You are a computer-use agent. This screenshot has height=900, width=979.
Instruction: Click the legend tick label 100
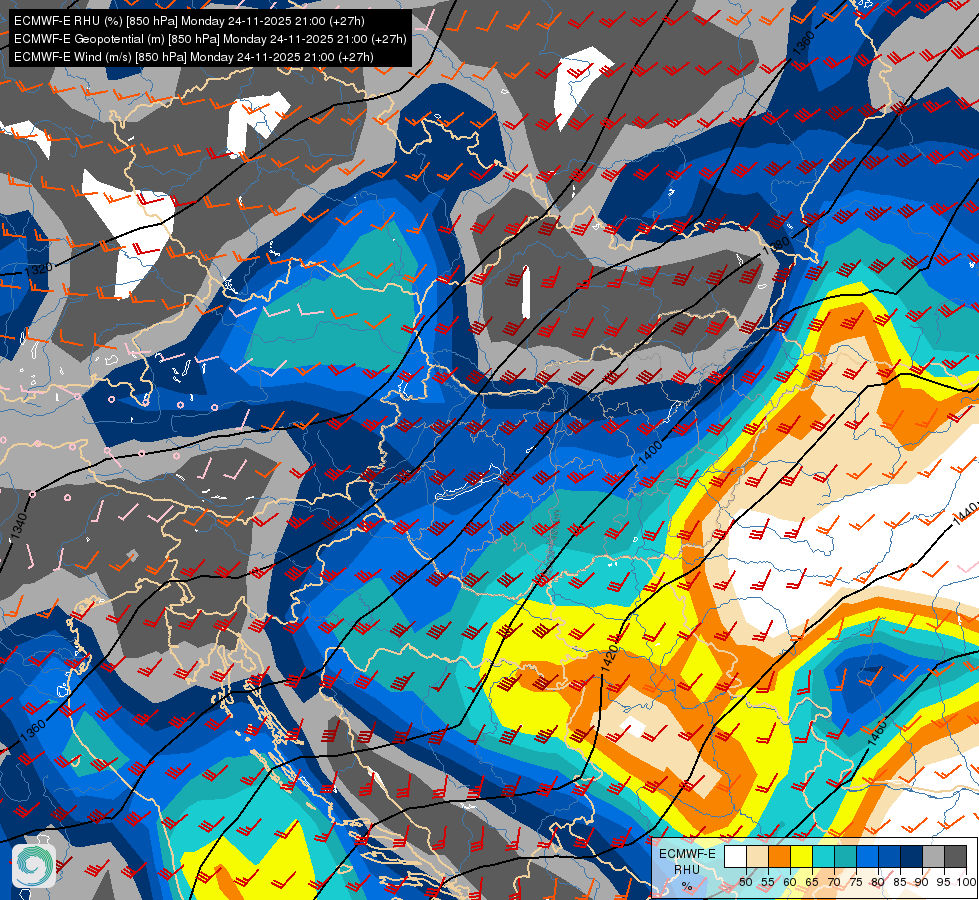point(965,882)
